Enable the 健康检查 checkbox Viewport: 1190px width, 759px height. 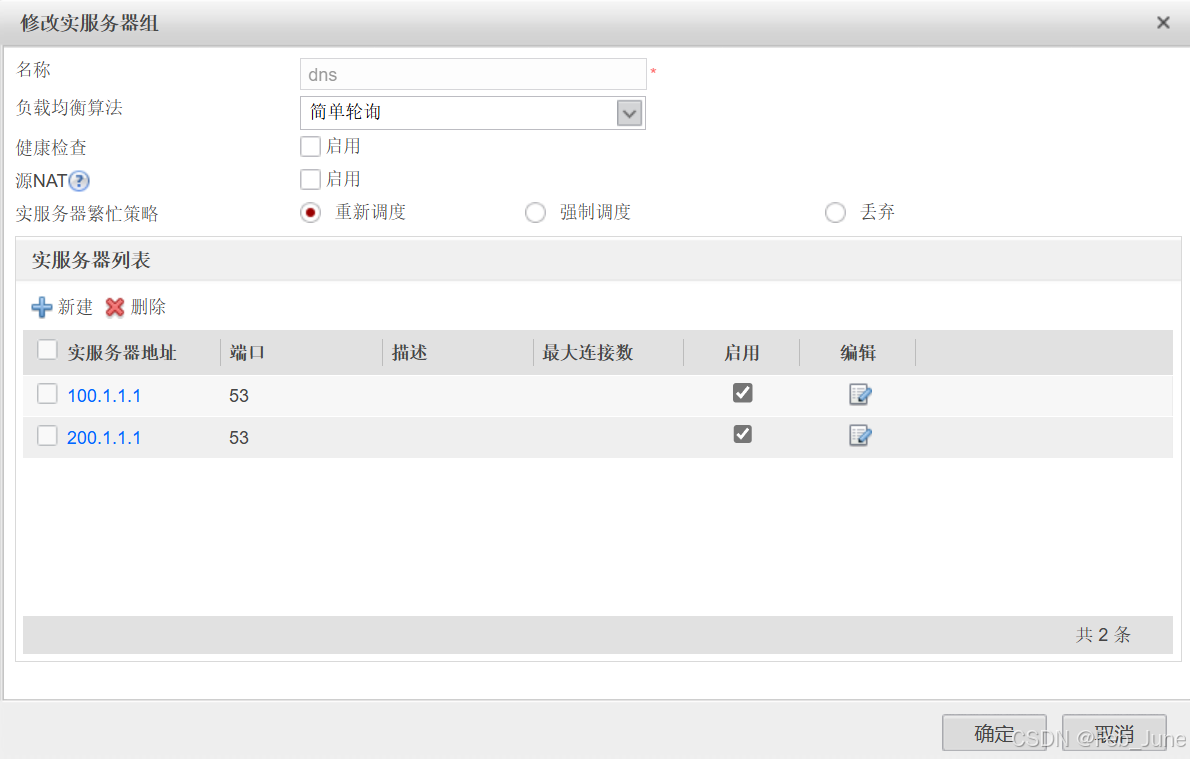click(x=310, y=146)
